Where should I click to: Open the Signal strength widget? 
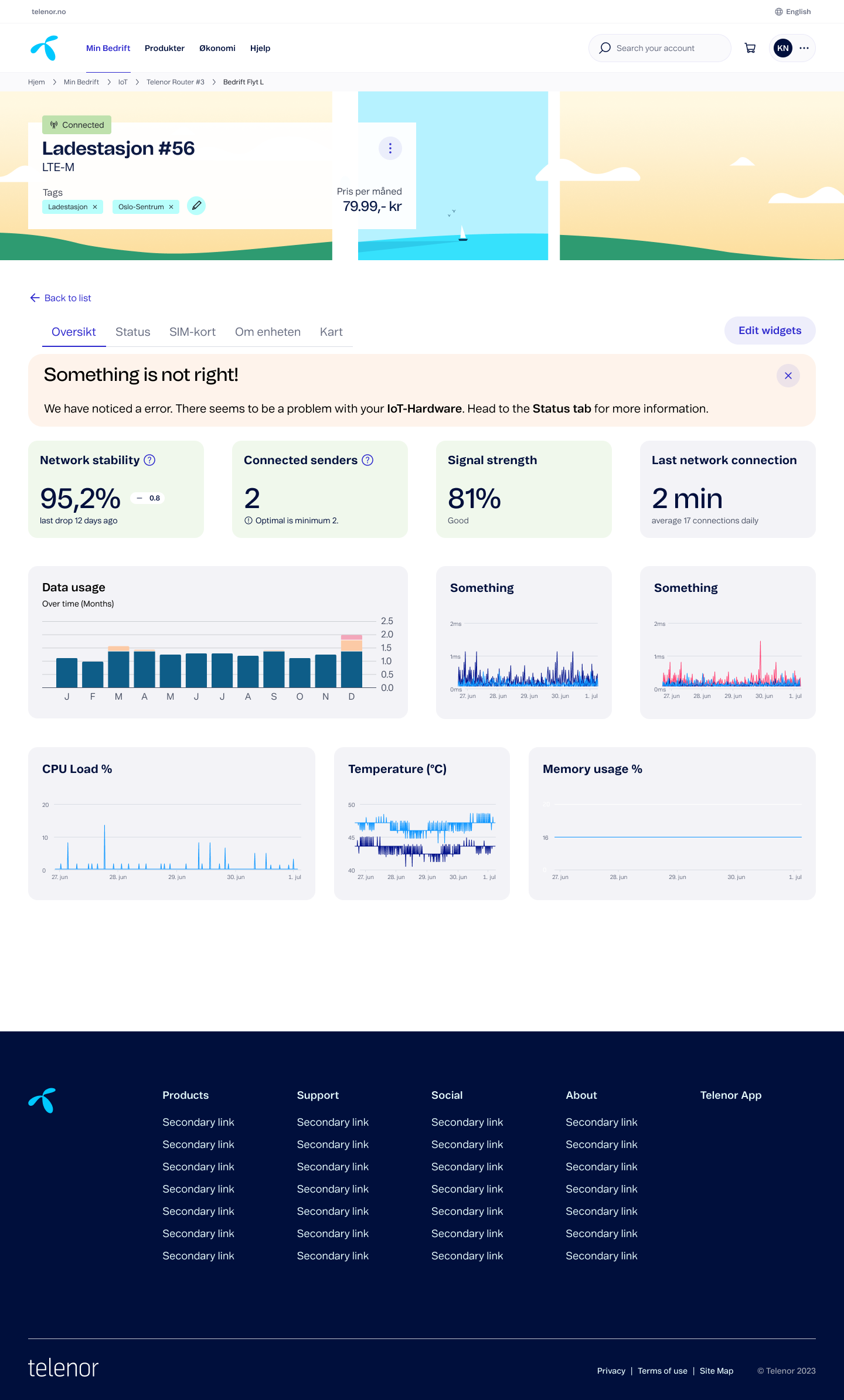click(524, 489)
